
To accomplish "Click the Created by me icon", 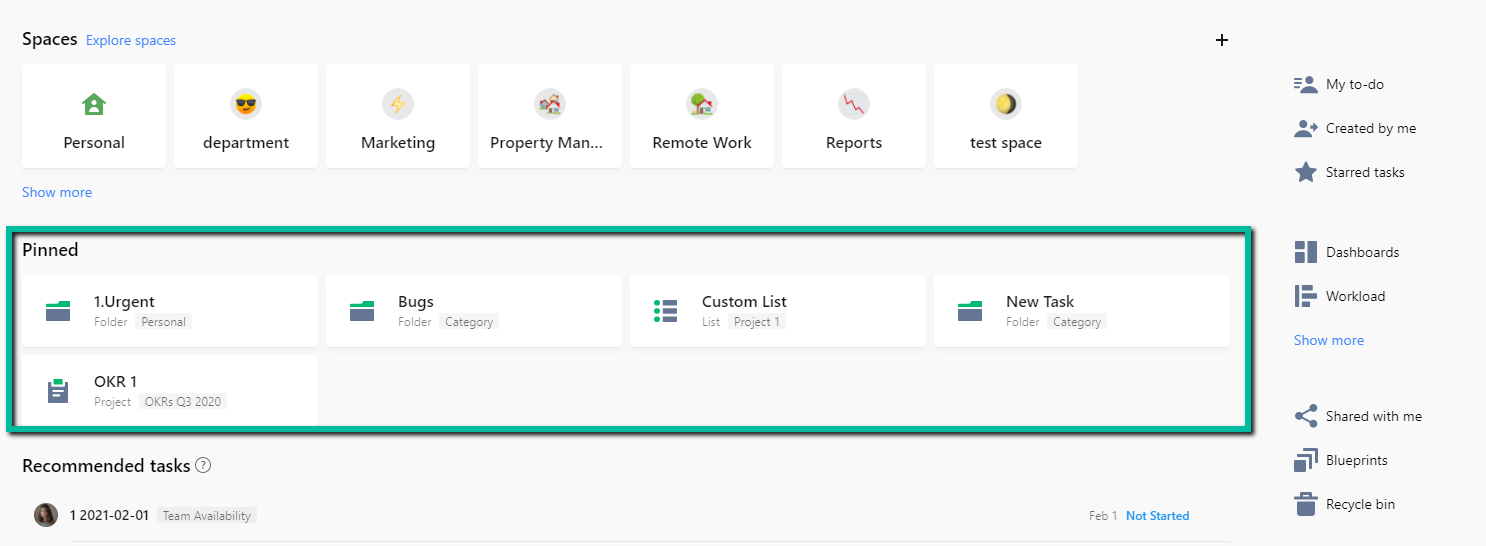I will point(1305,128).
